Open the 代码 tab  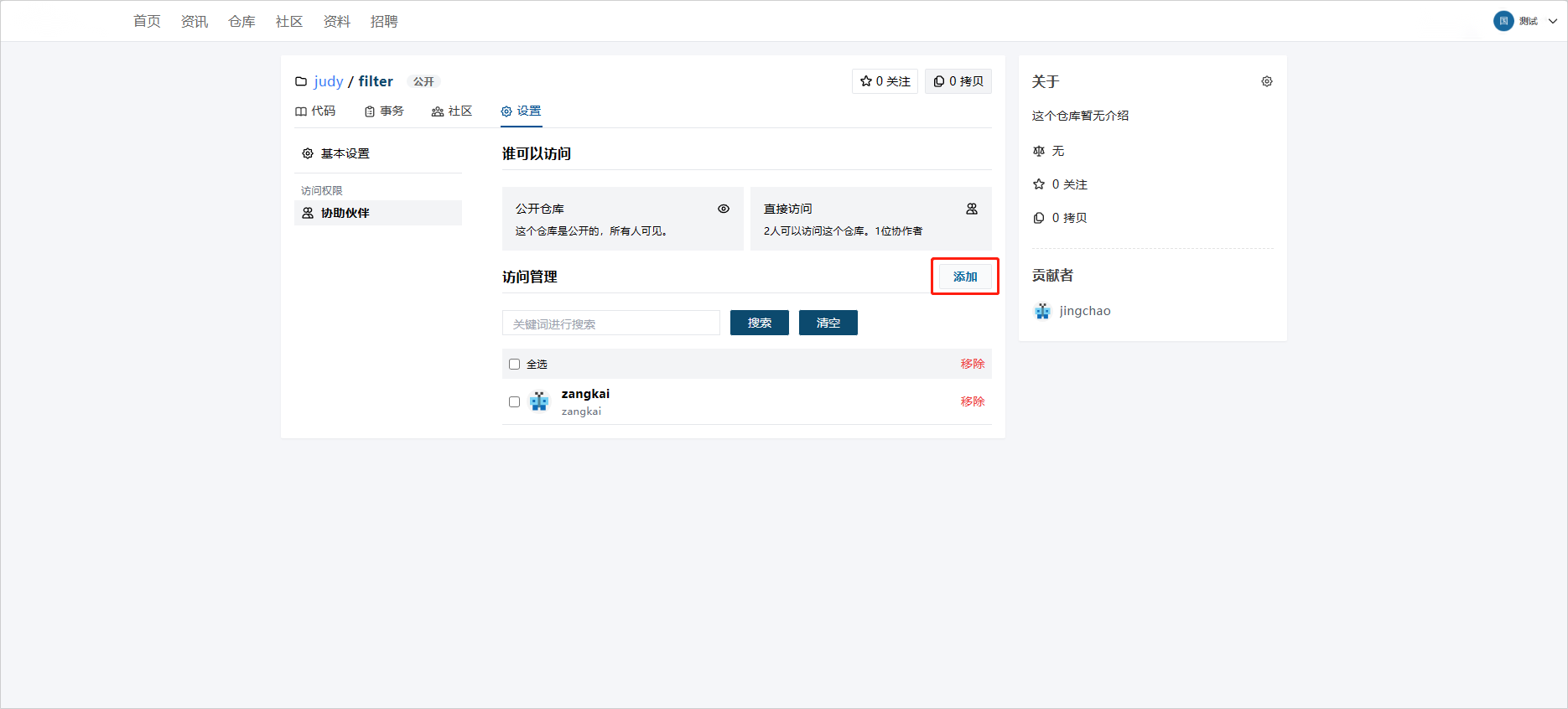[315, 111]
